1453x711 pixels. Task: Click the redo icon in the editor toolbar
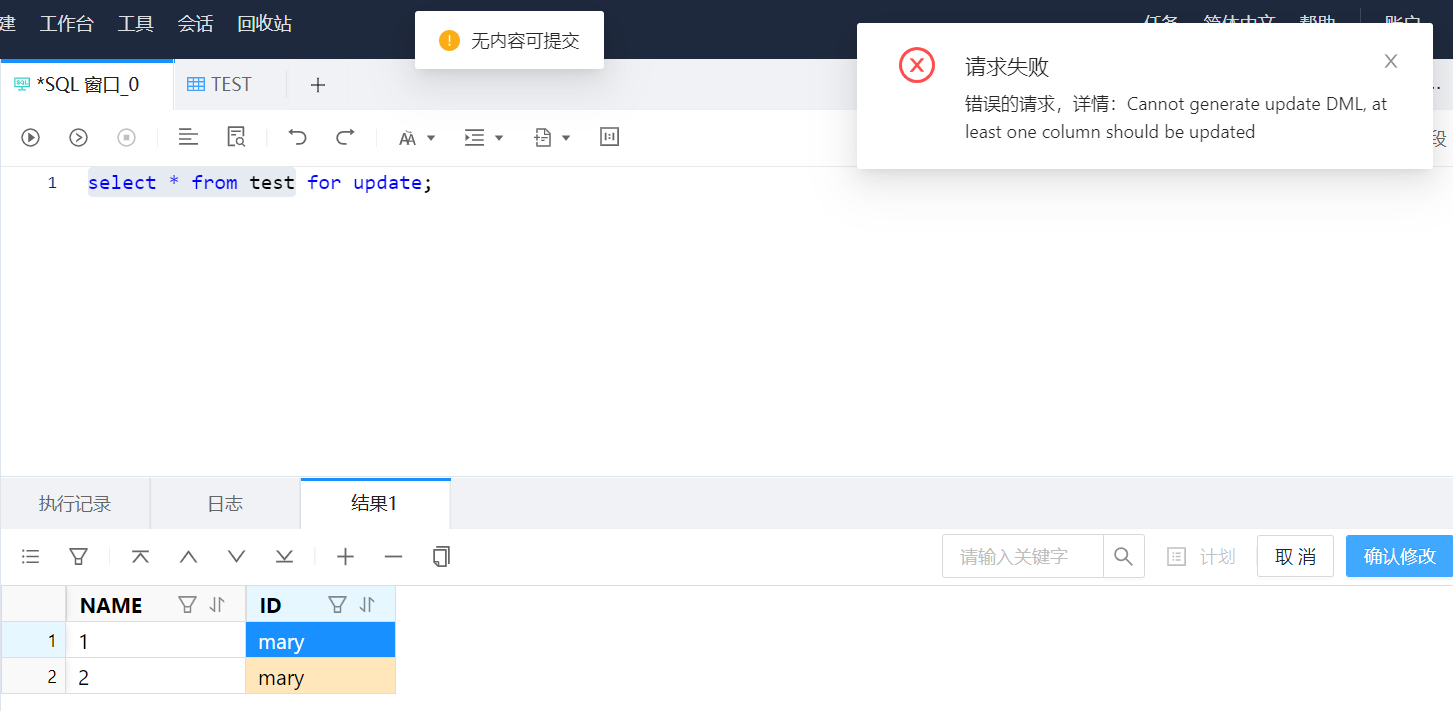pyautogui.click(x=347, y=137)
